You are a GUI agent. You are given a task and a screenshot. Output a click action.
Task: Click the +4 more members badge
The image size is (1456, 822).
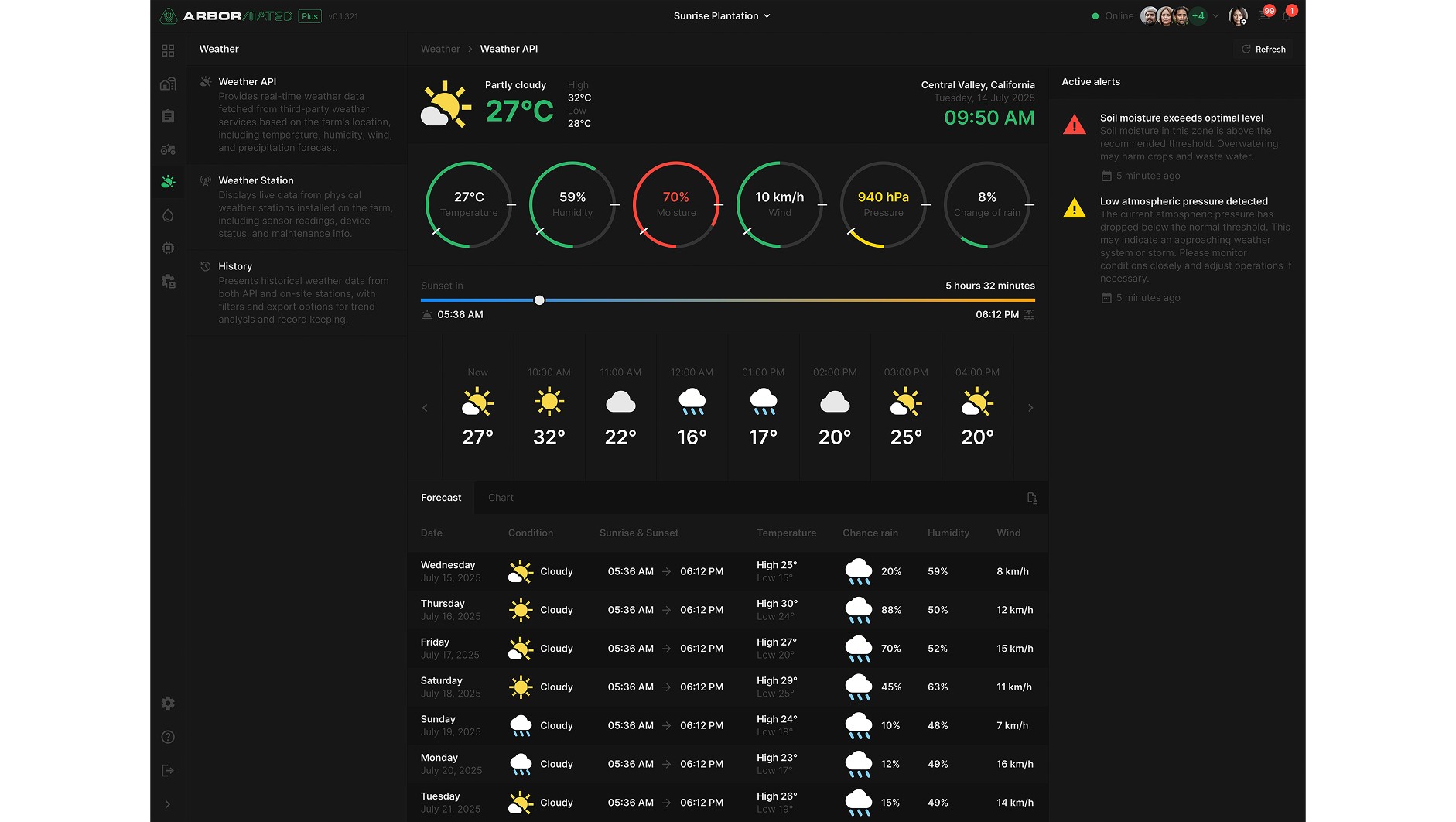pos(1198,15)
